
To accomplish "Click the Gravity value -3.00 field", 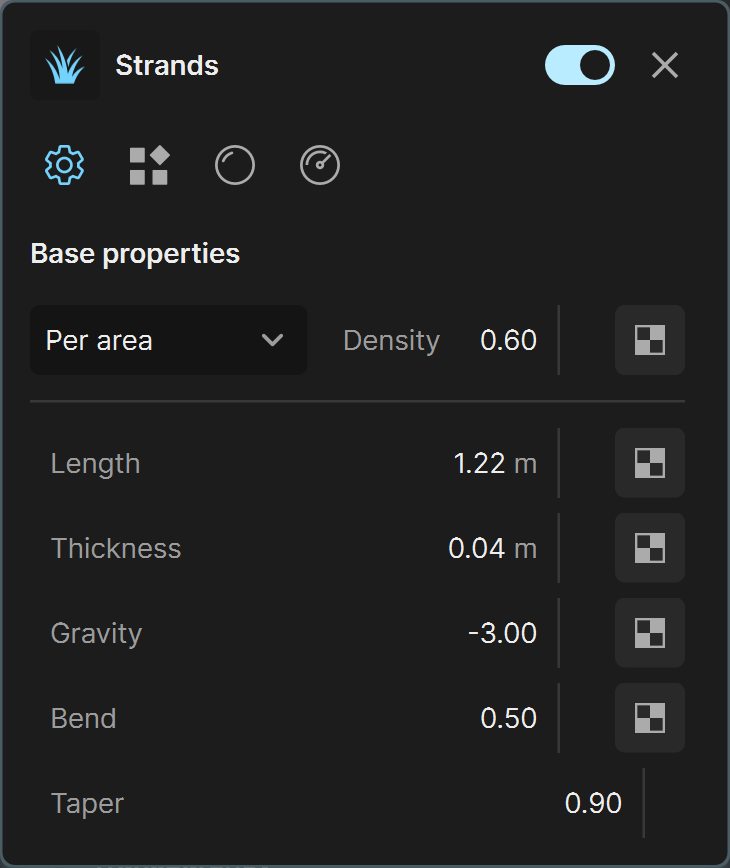I will click(503, 633).
